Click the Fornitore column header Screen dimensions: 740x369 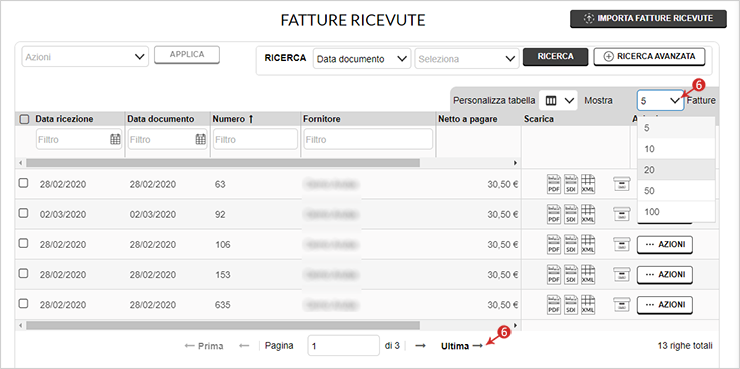(322, 119)
